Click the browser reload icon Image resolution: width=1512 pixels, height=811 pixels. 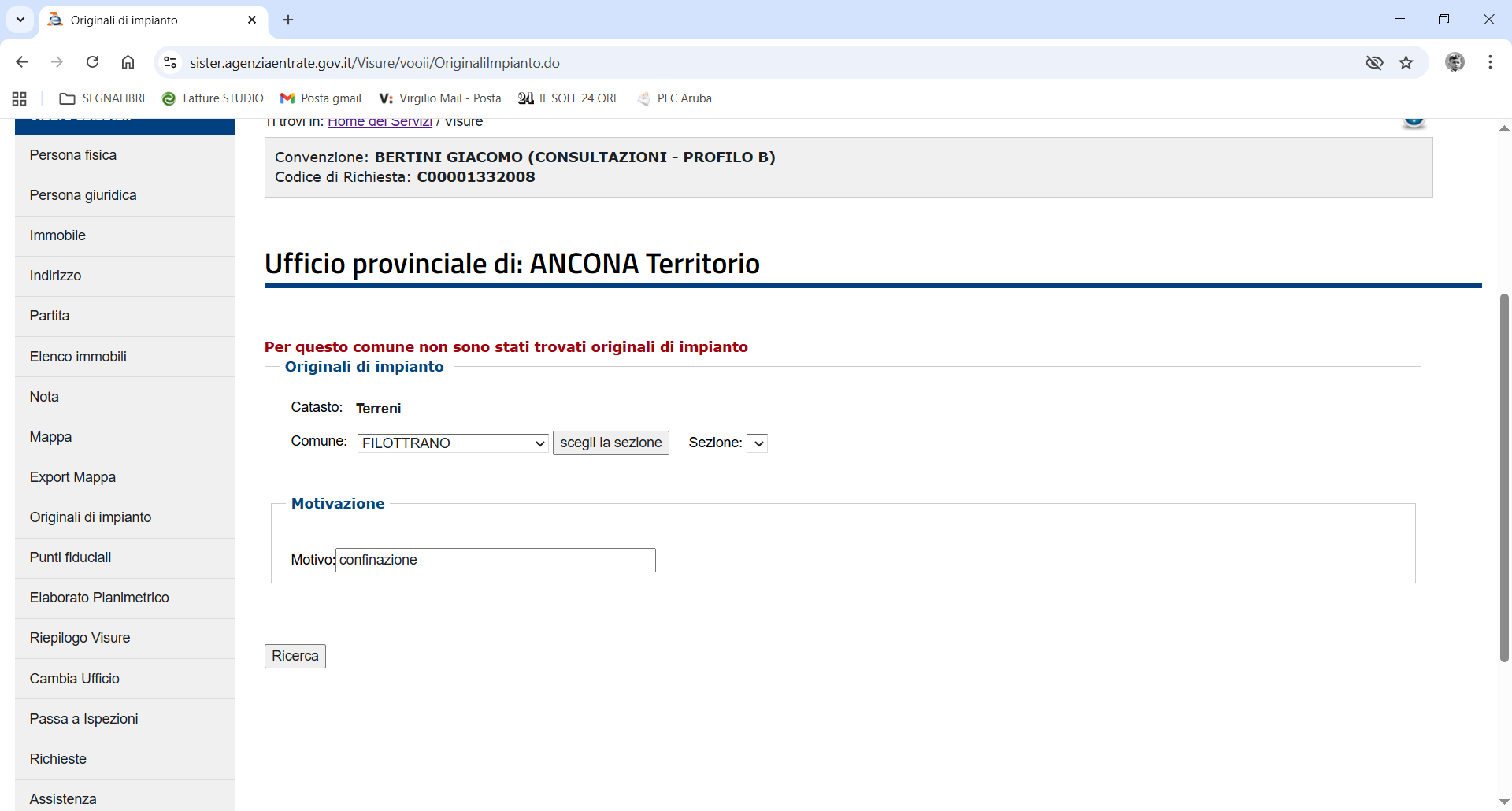coord(93,62)
